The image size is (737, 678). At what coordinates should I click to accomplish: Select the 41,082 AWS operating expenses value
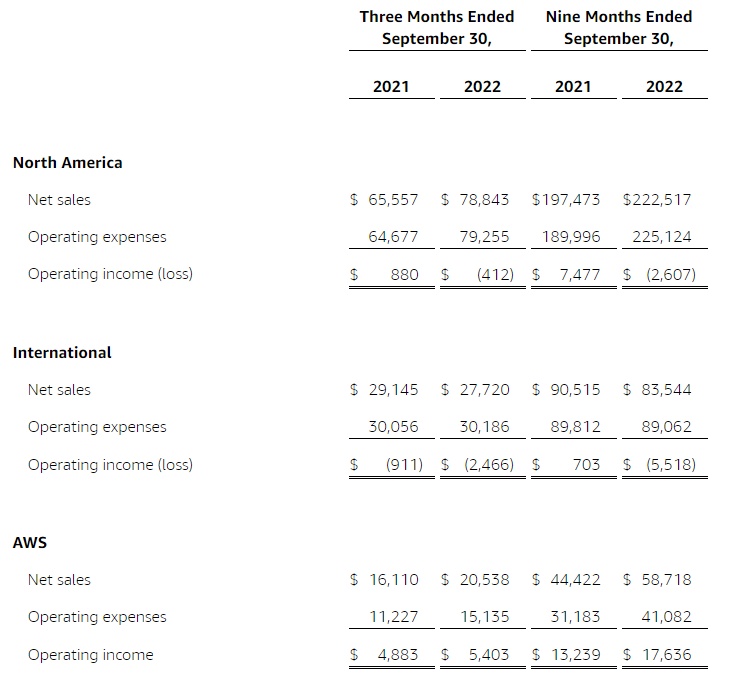pyautogui.click(x=666, y=617)
